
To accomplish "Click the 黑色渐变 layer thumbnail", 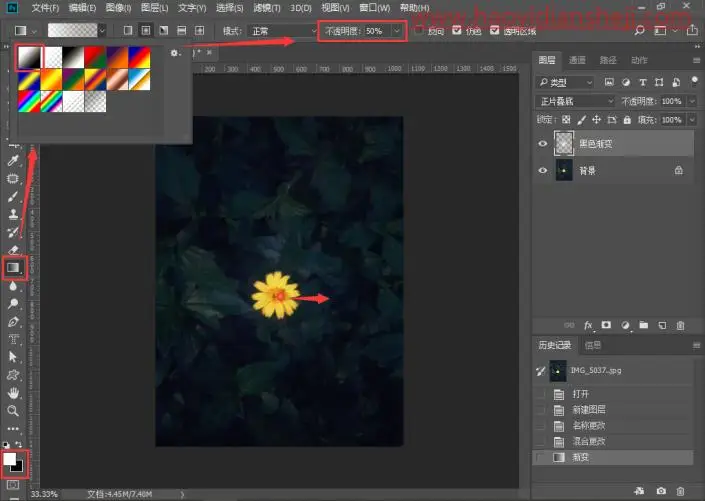I will point(564,143).
